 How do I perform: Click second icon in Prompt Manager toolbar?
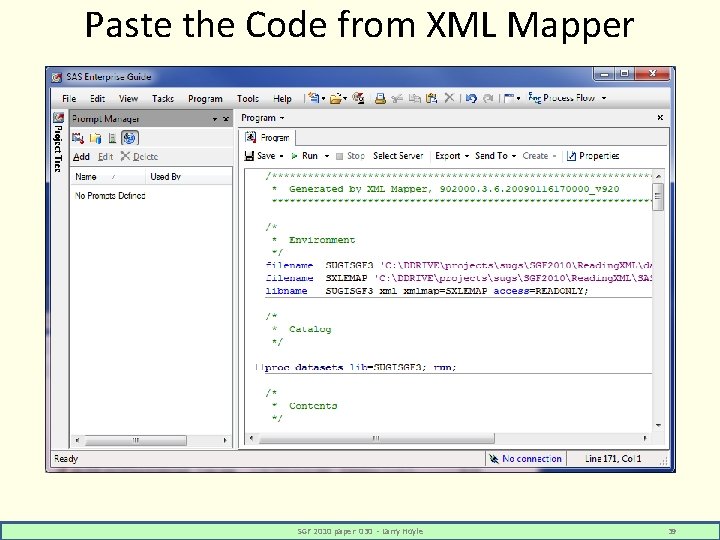click(96, 138)
